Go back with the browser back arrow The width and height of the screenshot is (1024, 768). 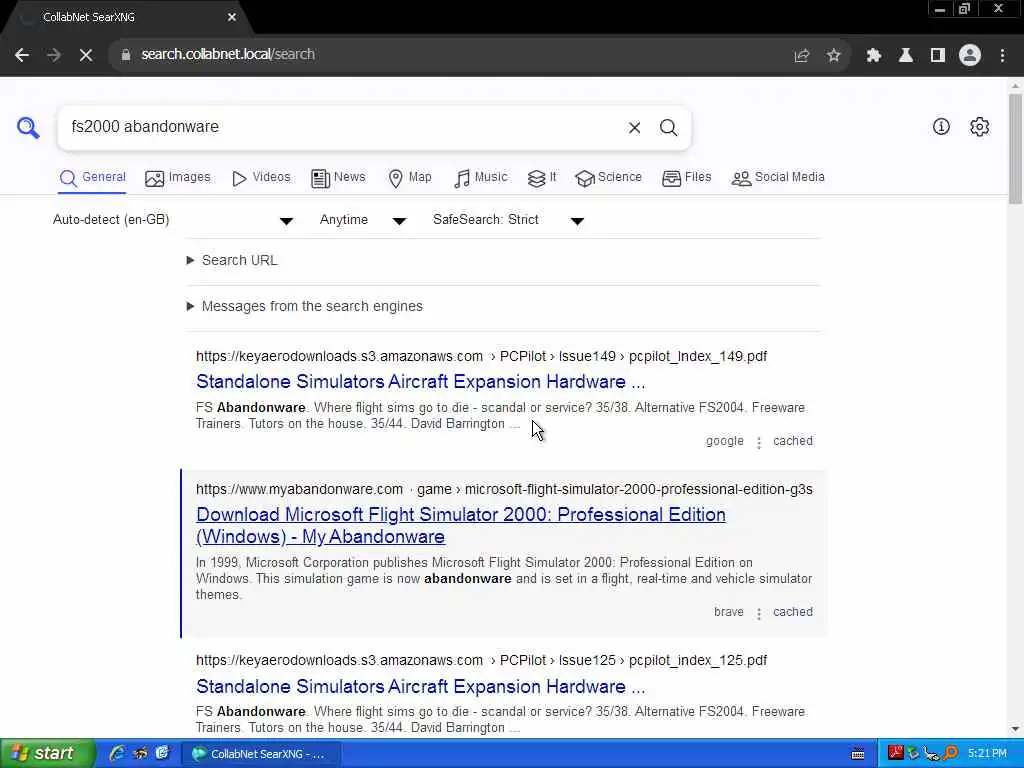pos(22,55)
